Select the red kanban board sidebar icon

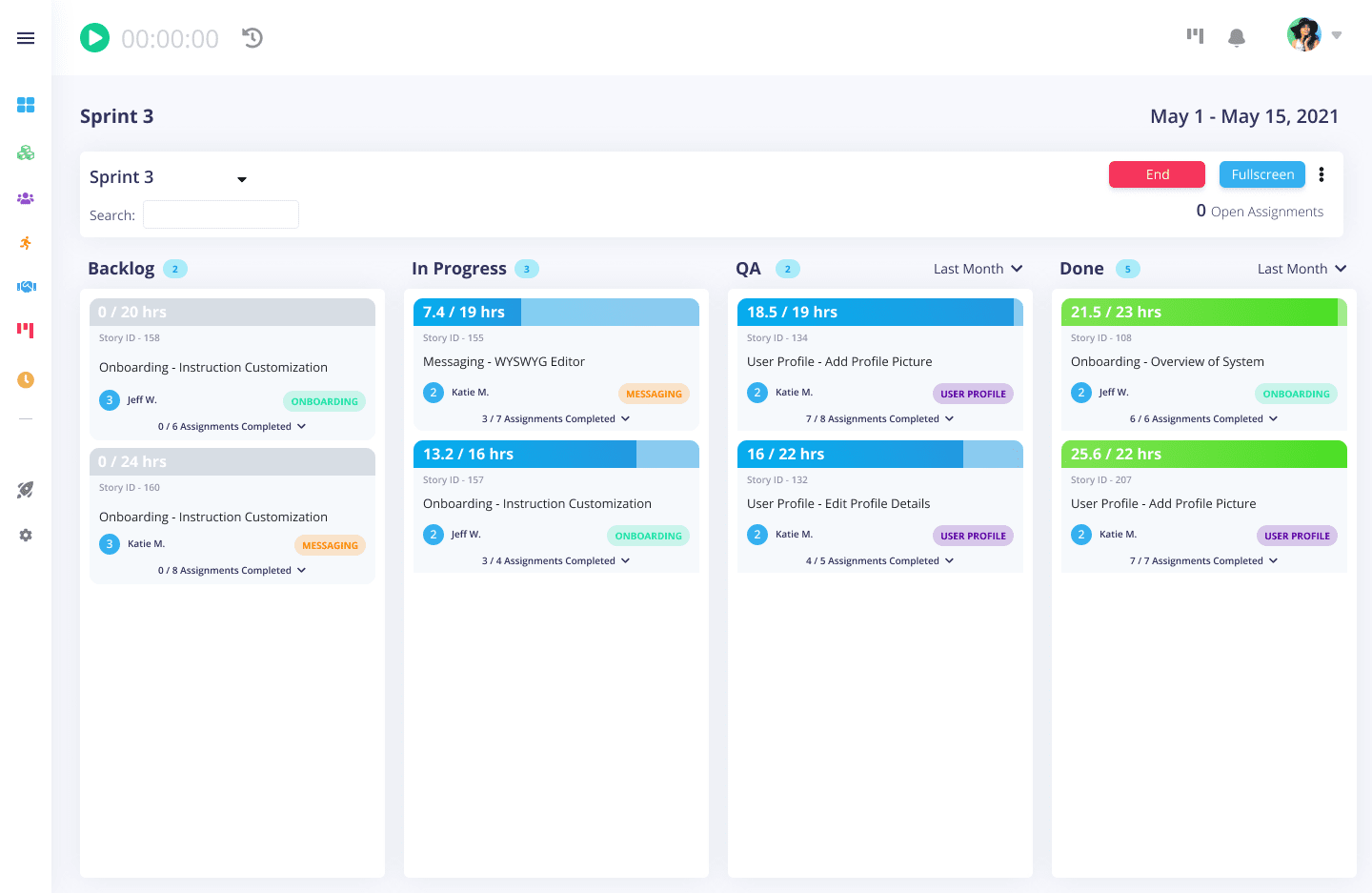[26, 332]
